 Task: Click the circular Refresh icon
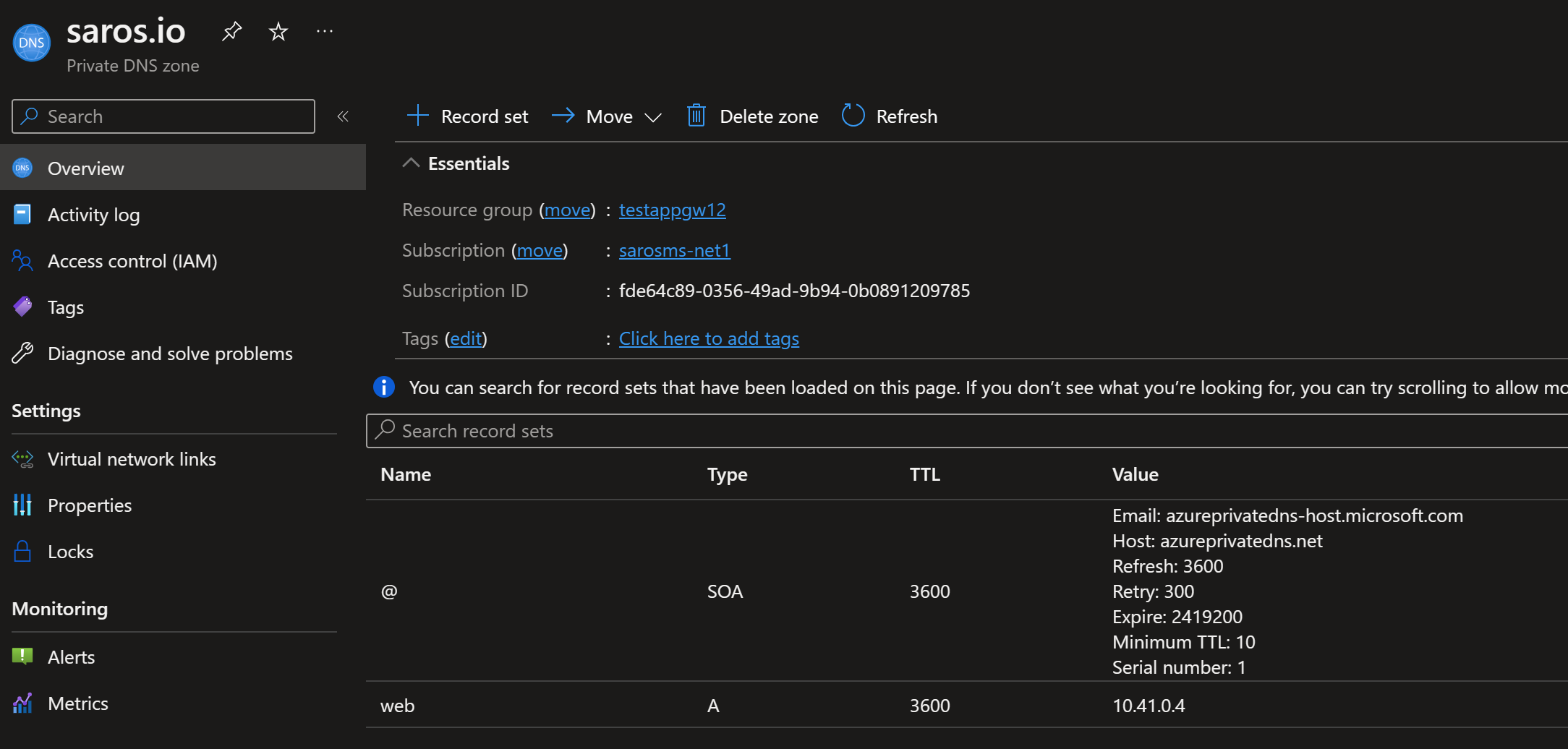[x=853, y=116]
